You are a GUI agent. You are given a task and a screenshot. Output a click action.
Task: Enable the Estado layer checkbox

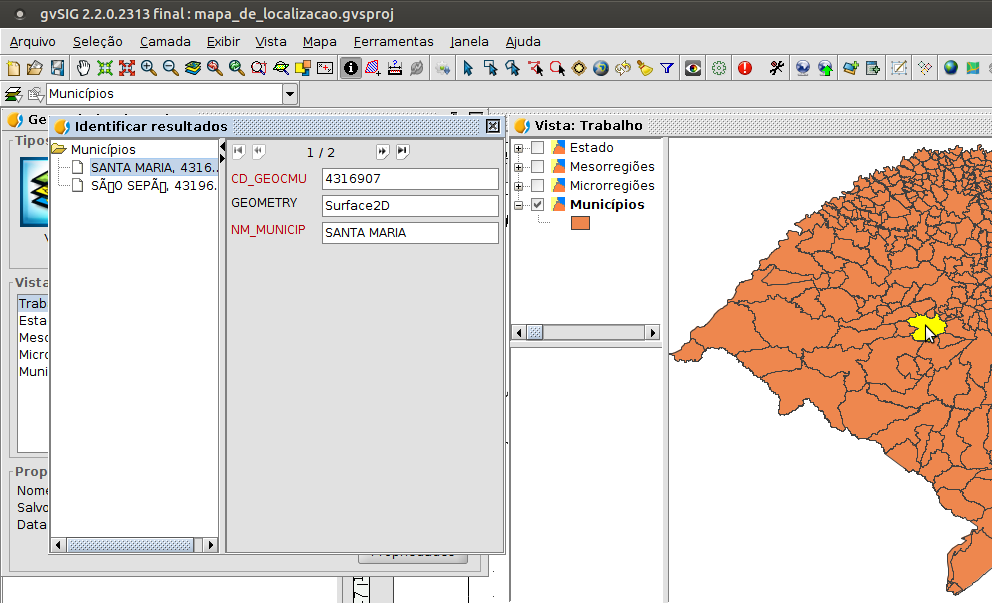point(538,148)
